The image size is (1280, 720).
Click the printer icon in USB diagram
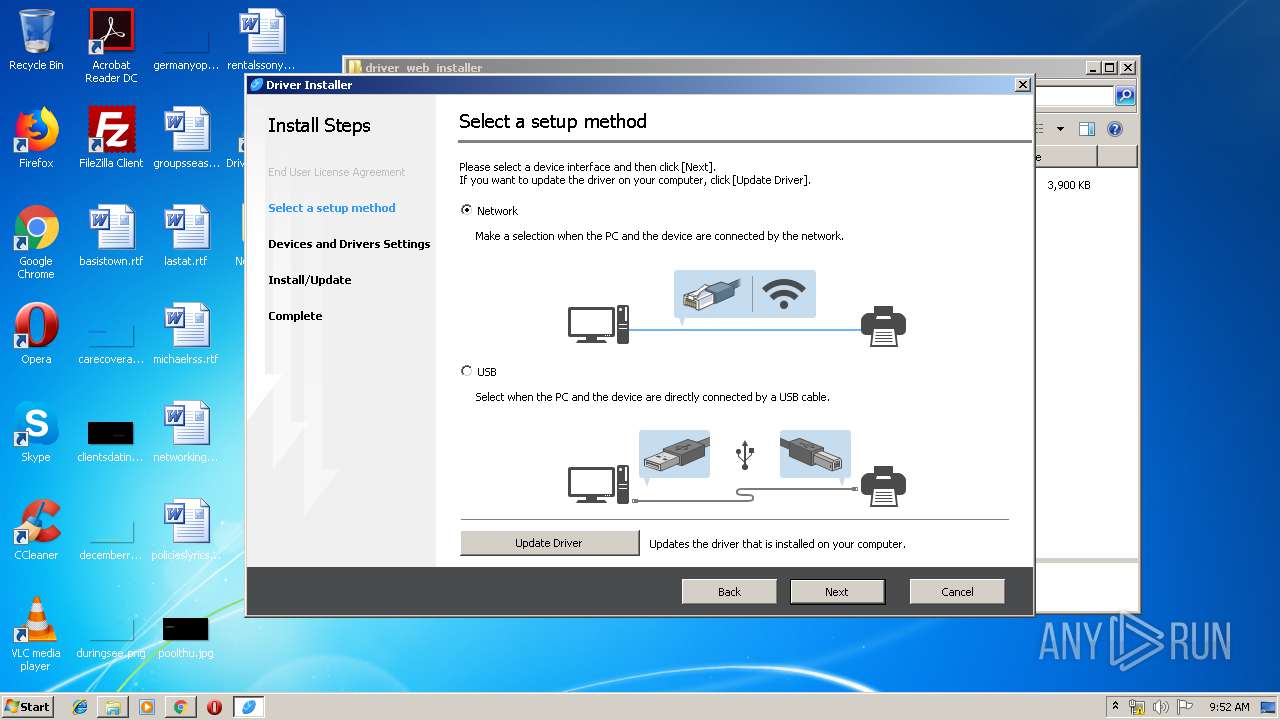[883, 487]
